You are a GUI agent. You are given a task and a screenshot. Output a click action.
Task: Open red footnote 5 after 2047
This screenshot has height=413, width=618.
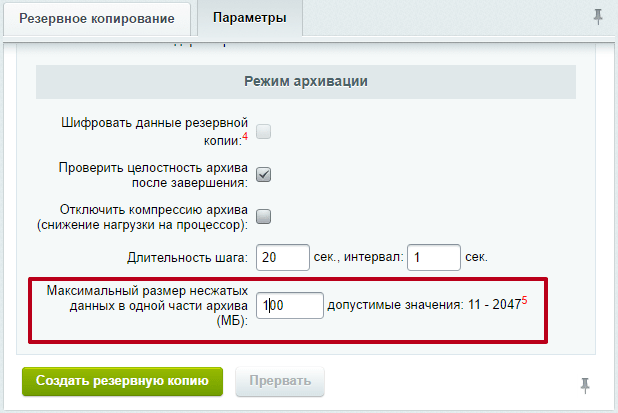coord(524,301)
